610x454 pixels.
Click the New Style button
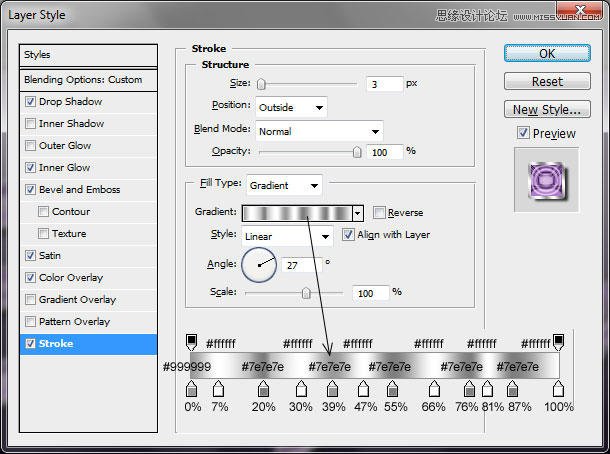click(x=546, y=110)
